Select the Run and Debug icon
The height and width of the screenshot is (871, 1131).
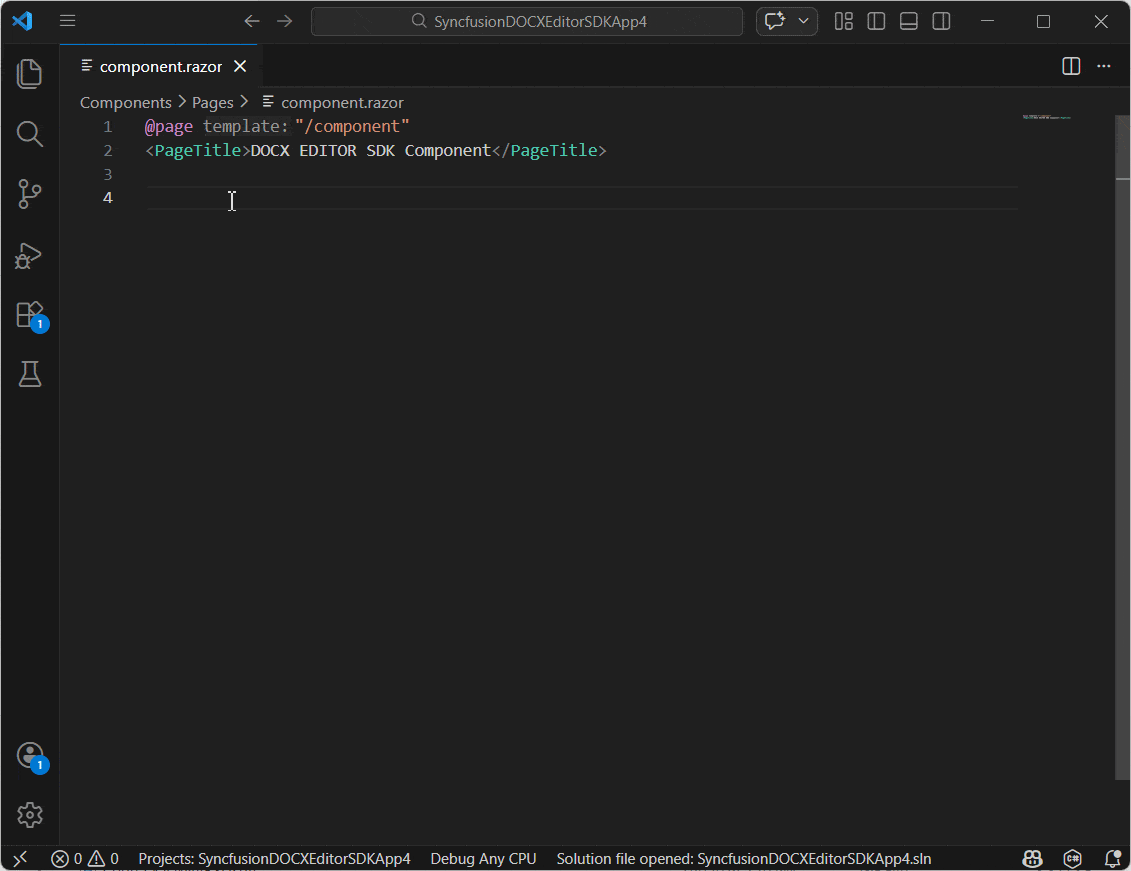29,255
